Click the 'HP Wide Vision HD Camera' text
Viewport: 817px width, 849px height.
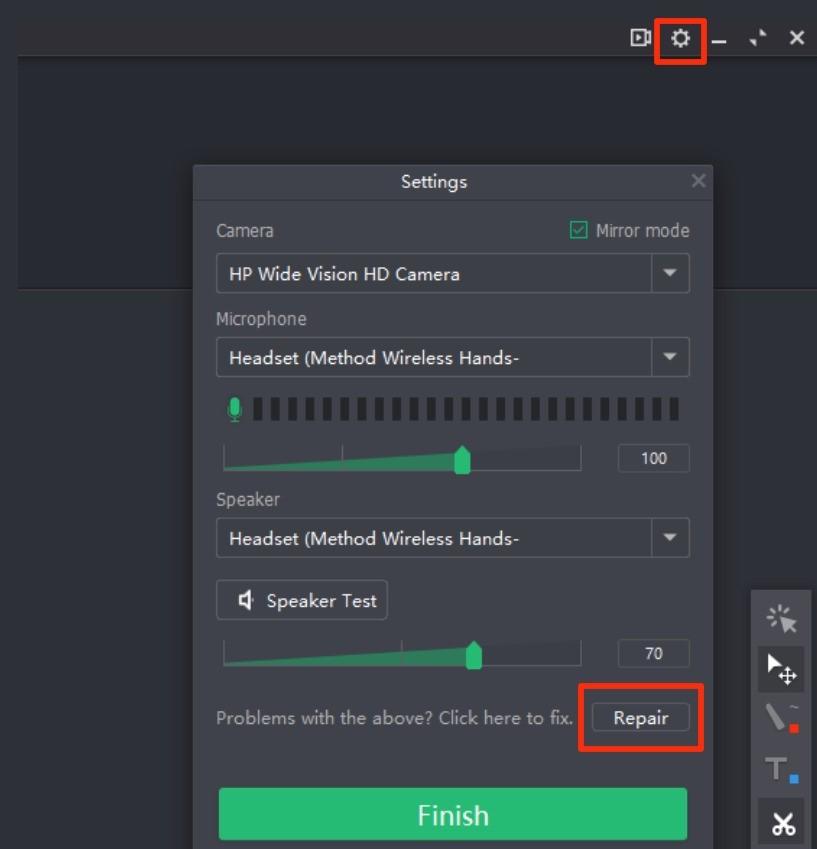(344, 274)
